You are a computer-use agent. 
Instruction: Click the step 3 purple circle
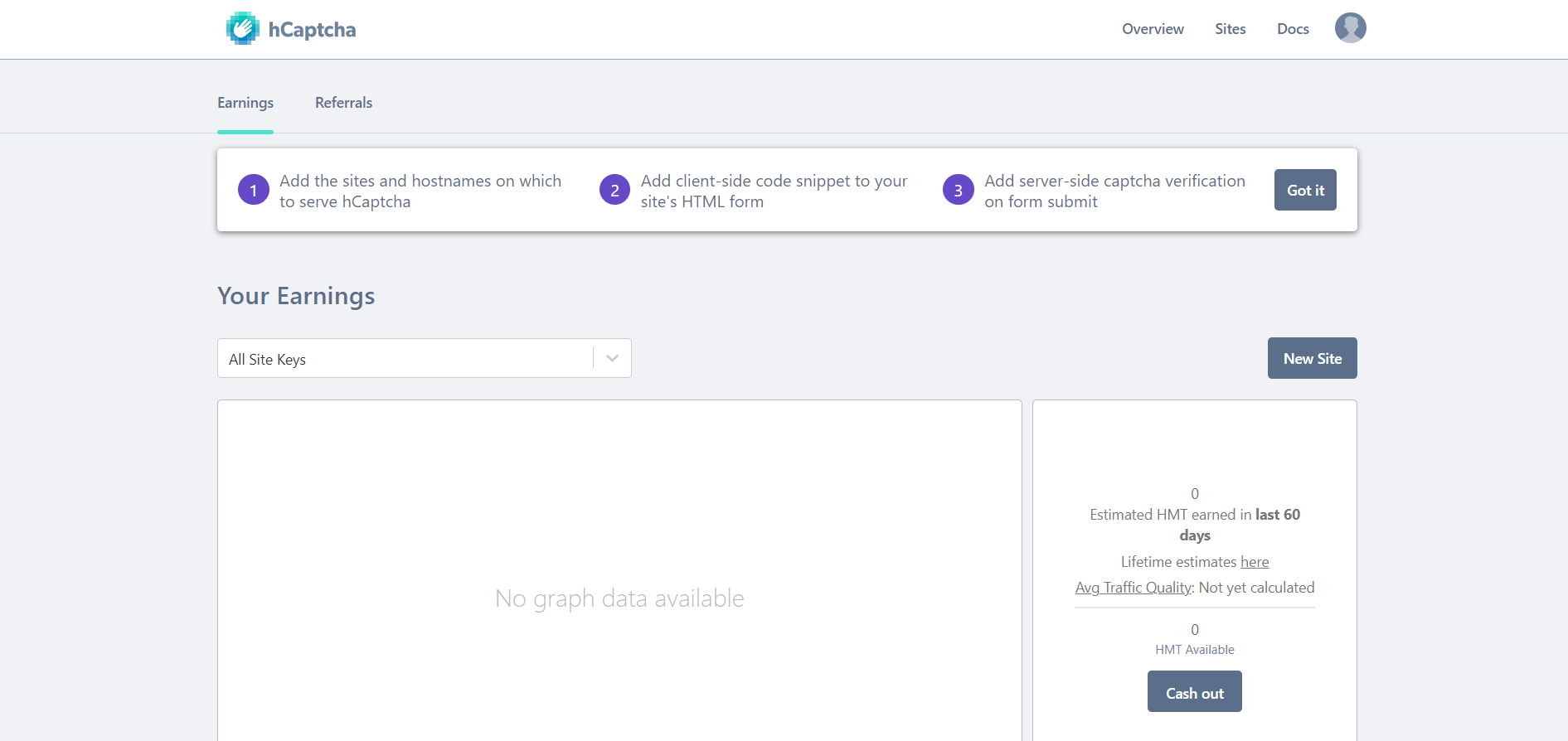958,191
